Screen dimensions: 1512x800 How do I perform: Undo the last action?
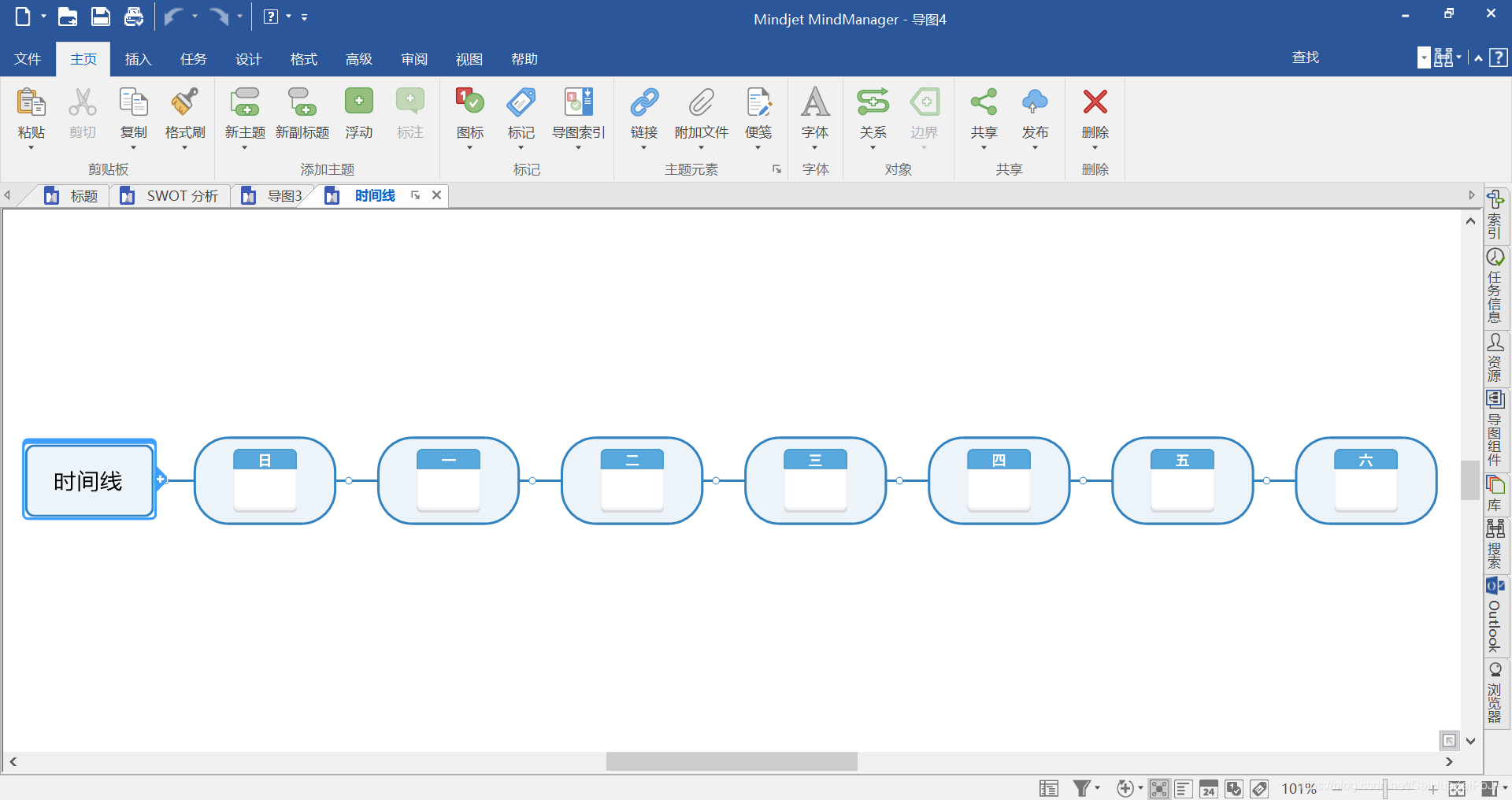point(172,17)
